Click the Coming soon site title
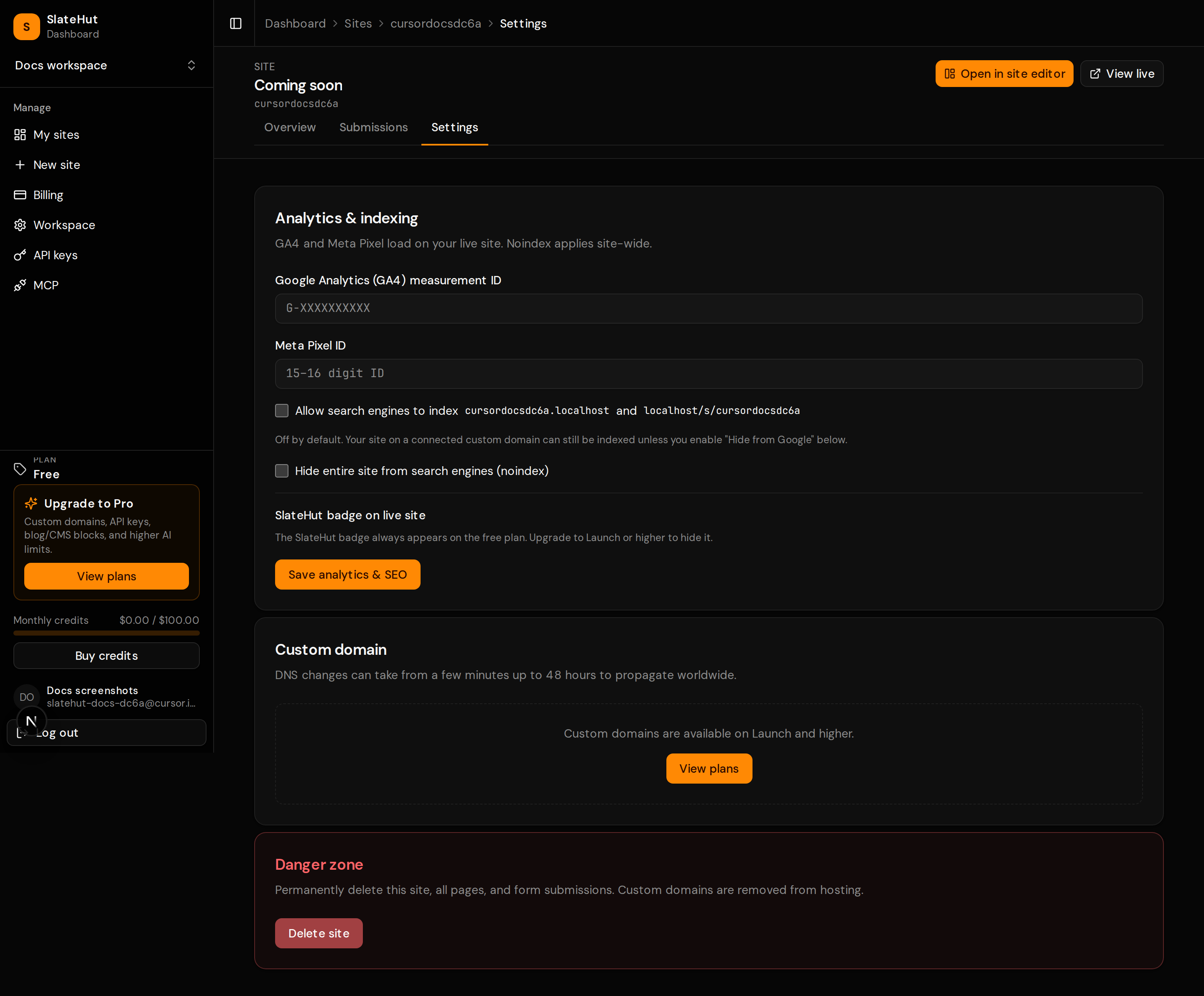The image size is (1204, 996). pos(298,85)
